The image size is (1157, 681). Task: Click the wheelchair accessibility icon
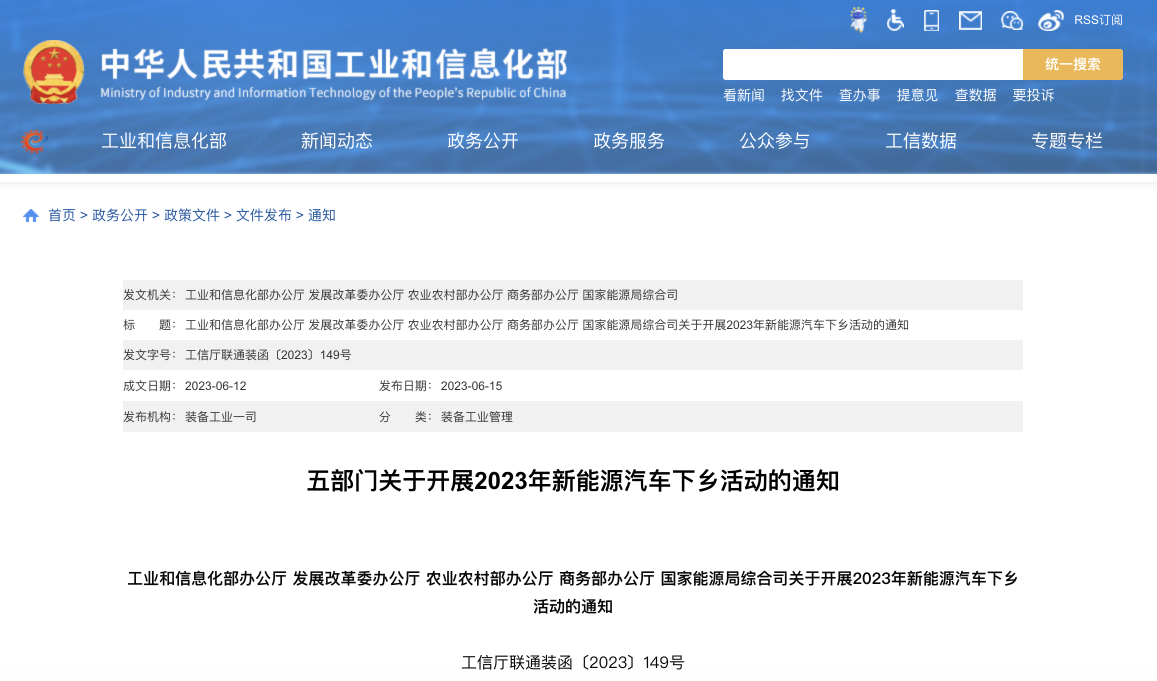[895, 21]
